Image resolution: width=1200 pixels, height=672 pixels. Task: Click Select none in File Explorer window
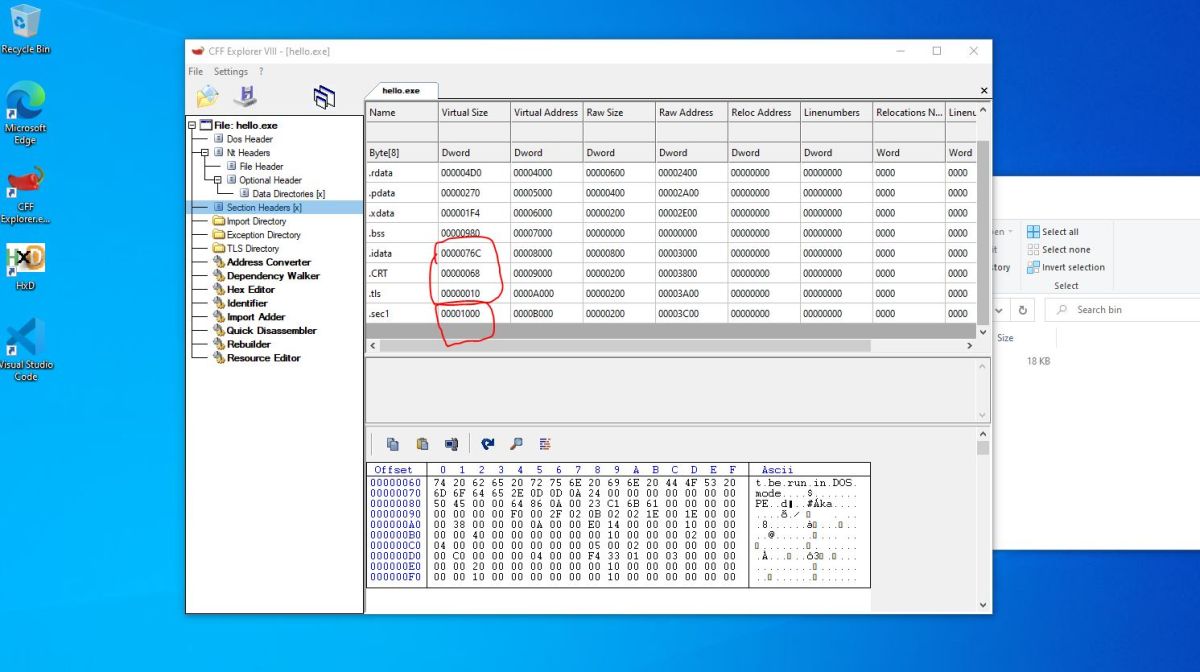click(x=1058, y=250)
